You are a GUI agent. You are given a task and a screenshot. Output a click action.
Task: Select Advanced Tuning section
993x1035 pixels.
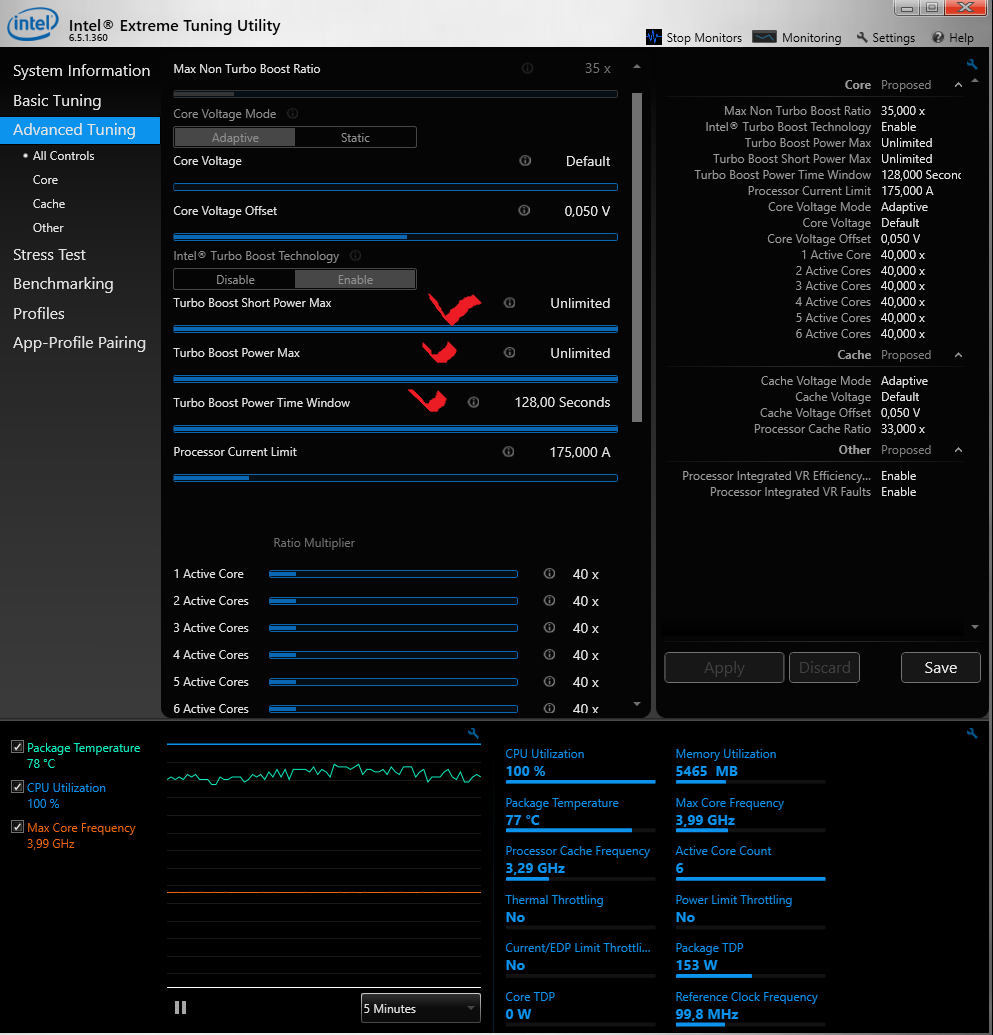coord(80,130)
